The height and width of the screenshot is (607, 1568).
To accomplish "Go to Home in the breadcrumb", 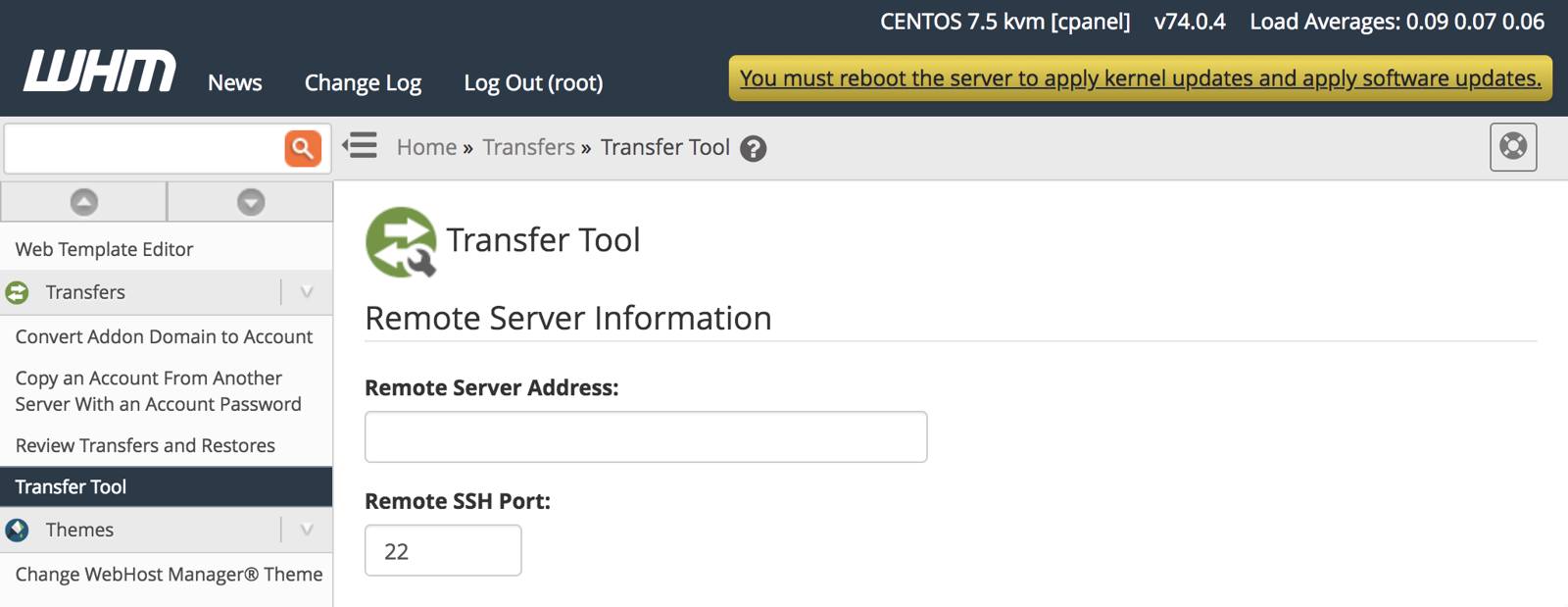I will tap(426, 147).
